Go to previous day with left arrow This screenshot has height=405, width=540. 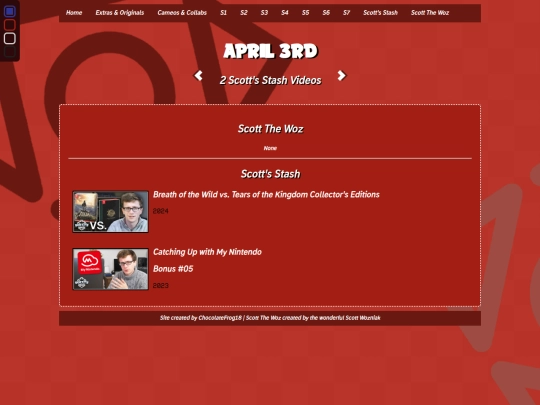(x=198, y=75)
